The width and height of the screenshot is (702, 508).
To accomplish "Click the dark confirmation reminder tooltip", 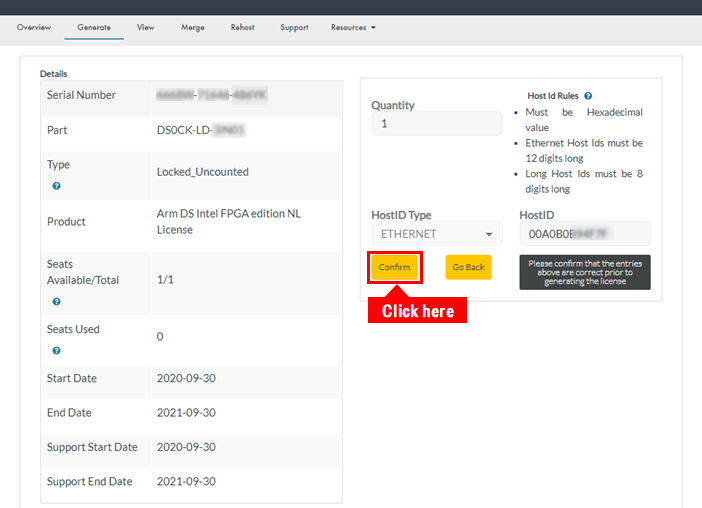I will click(x=584, y=272).
